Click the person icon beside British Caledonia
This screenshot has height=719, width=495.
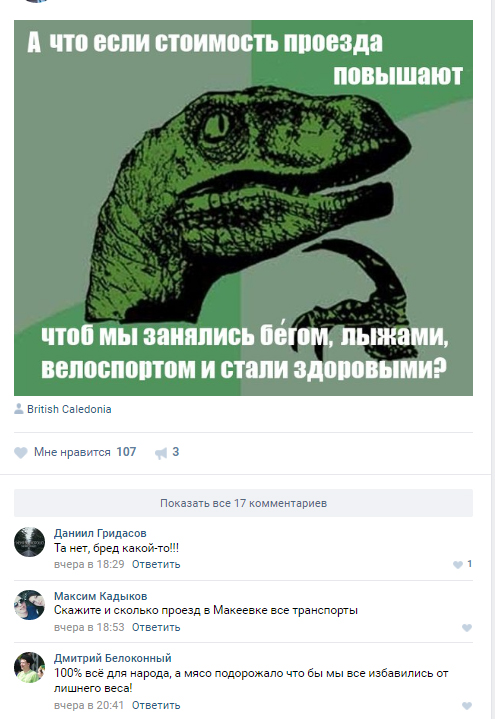(19, 409)
